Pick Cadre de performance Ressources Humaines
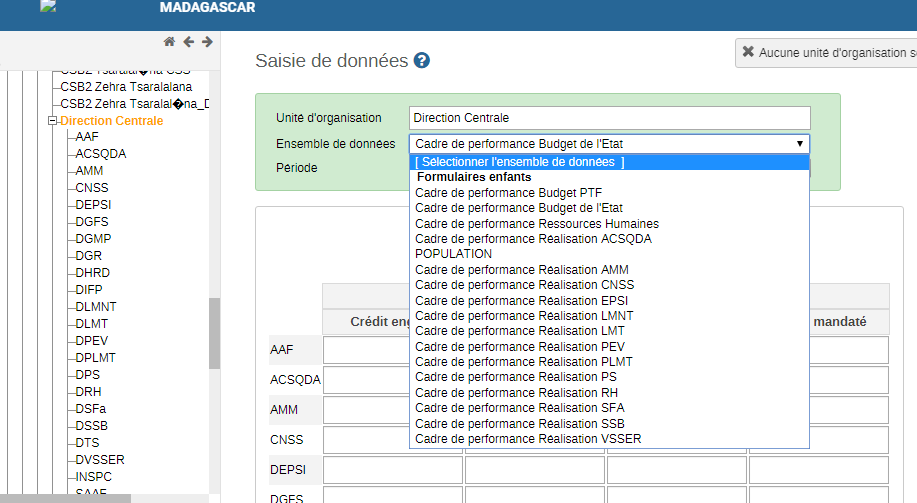The width and height of the screenshot is (917, 503). pos(537,224)
